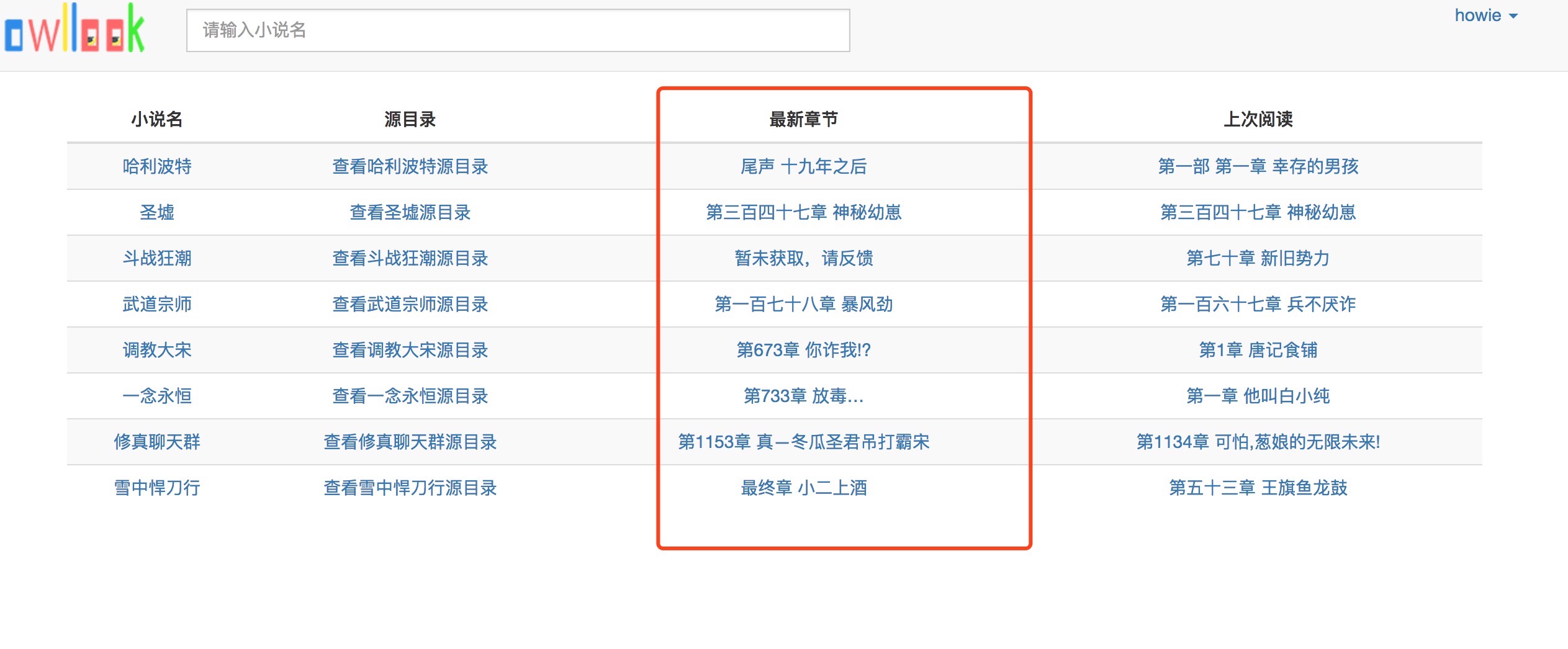Open latest chapter 最终章 小二上酒
The width and height of the screenshot is (1568, 649).
(803, 488)
